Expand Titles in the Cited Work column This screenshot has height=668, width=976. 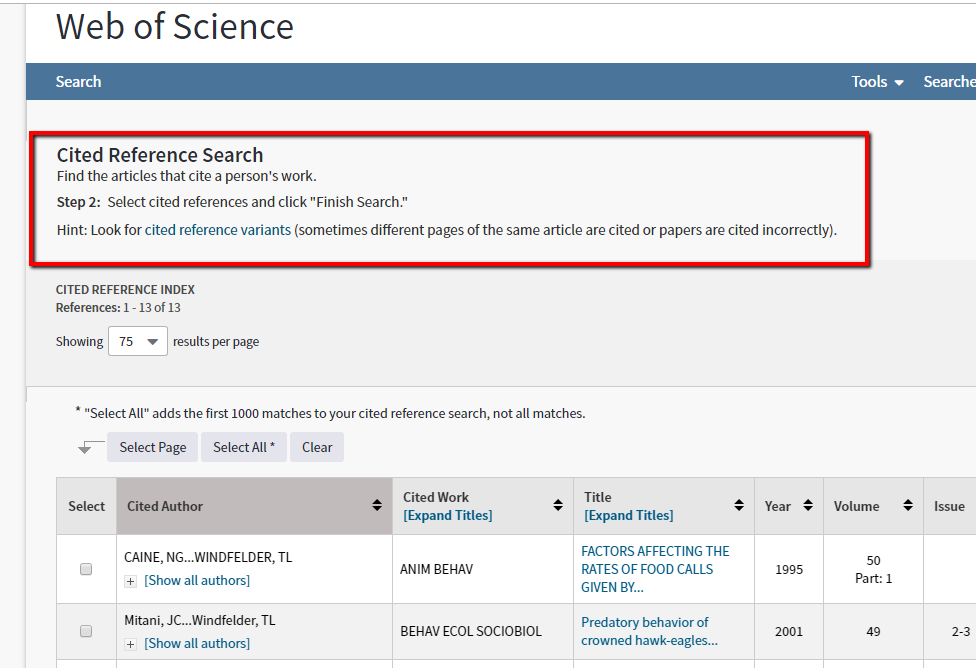coord(448,515)
